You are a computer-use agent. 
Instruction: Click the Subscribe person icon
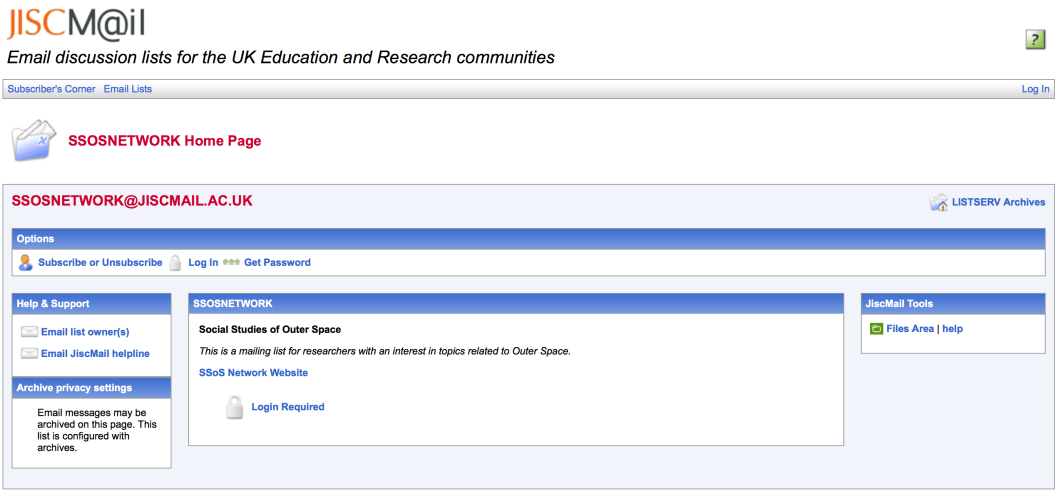(x=26, y=263)
